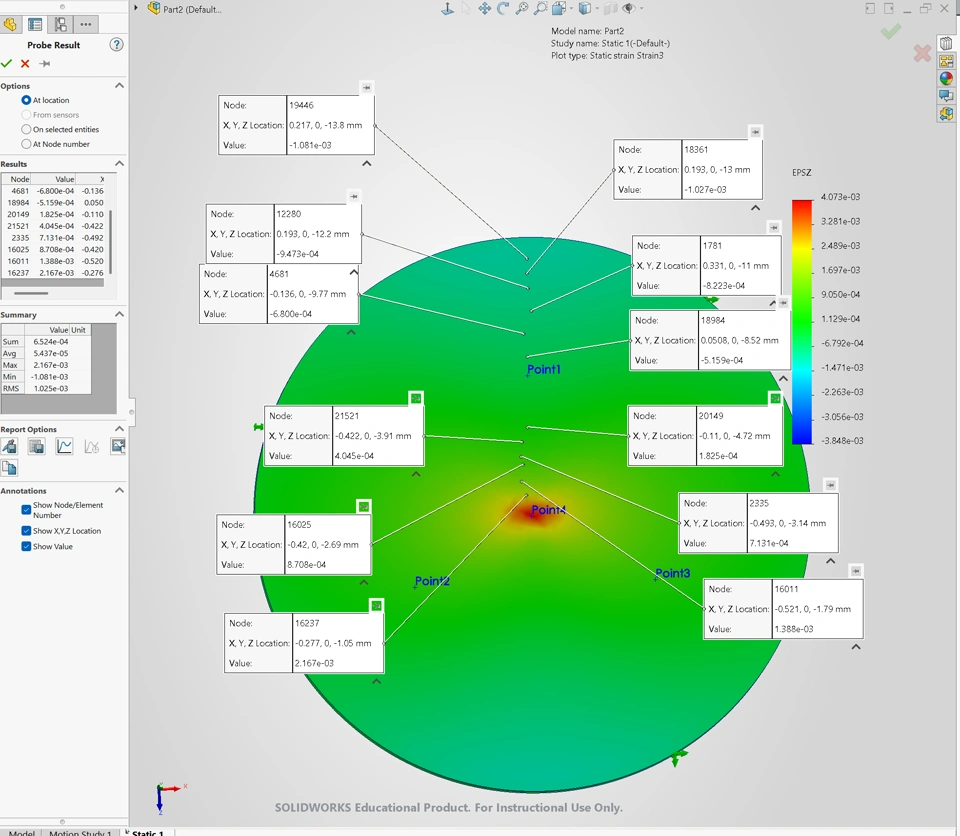Image resolution: width=960 pixels, height=836 pixels.
Task: Select node 4681 row in Results
Action: 54,191
